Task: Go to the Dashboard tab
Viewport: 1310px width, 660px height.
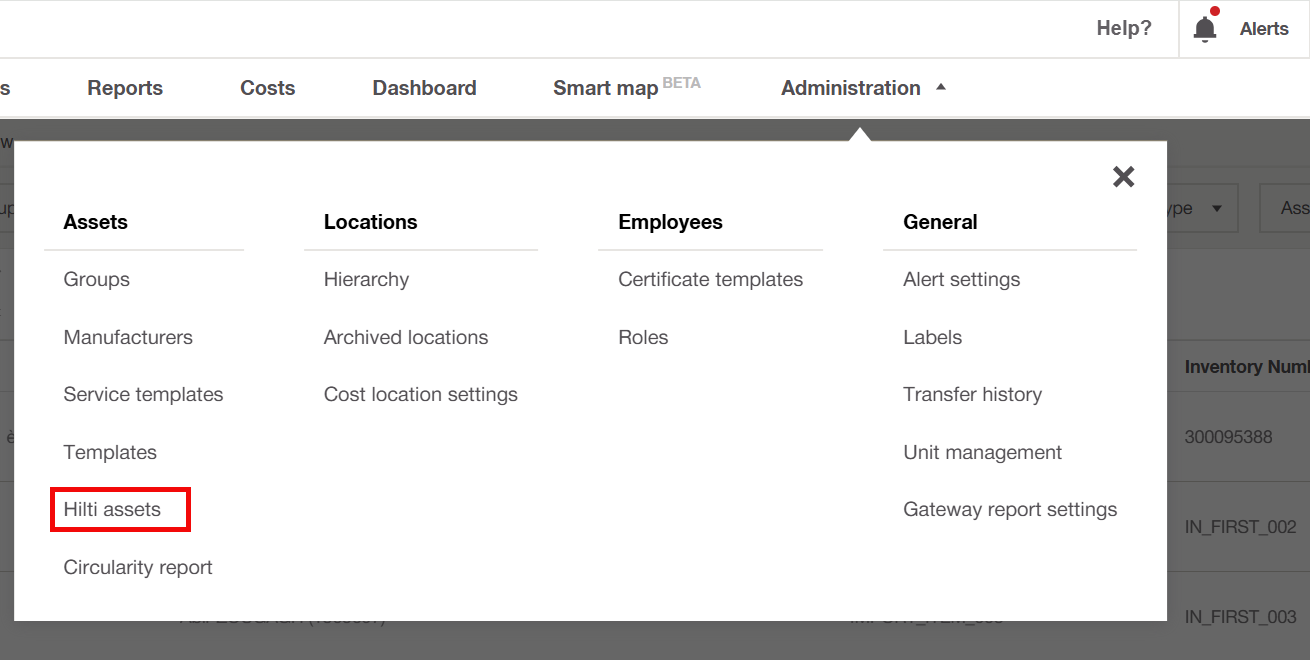Action: (424, 88)
